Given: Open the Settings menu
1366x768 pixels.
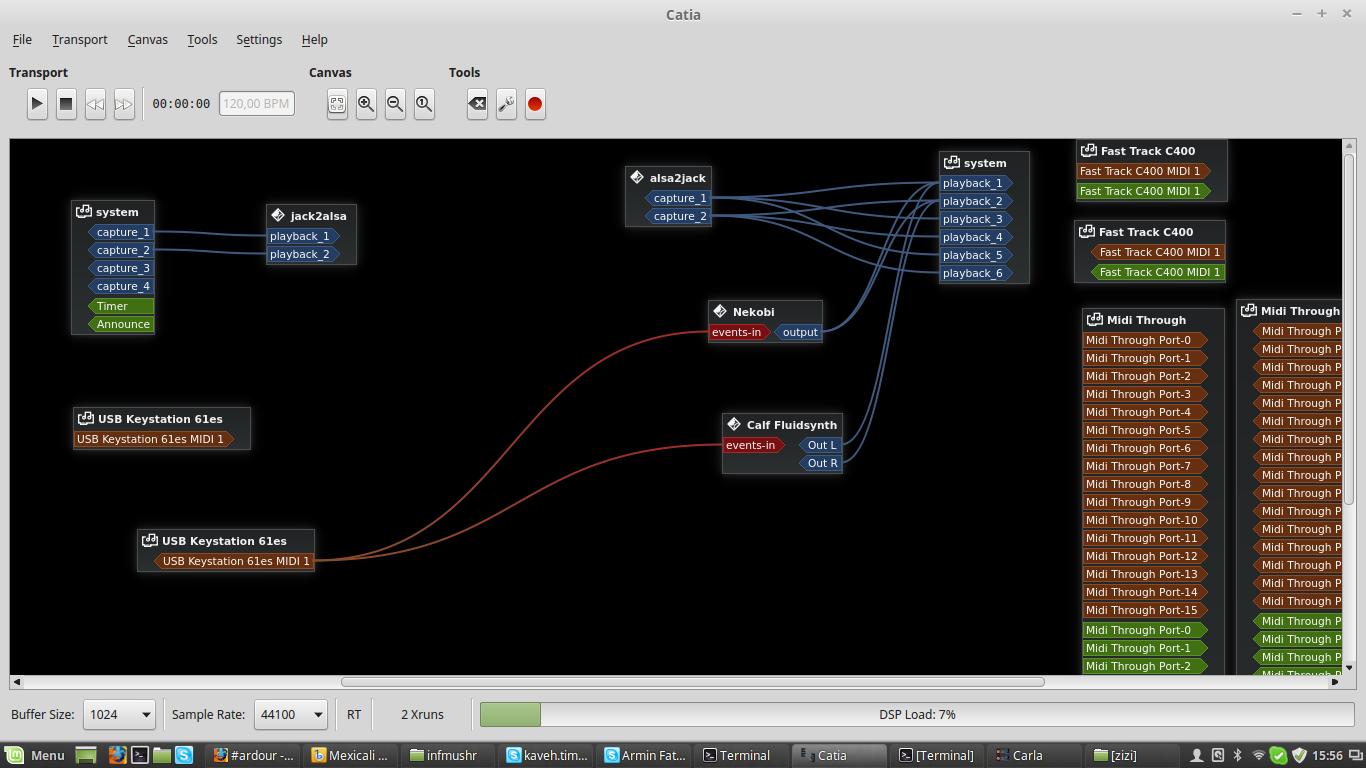Looking at the screenshot, I should [259, 39].
